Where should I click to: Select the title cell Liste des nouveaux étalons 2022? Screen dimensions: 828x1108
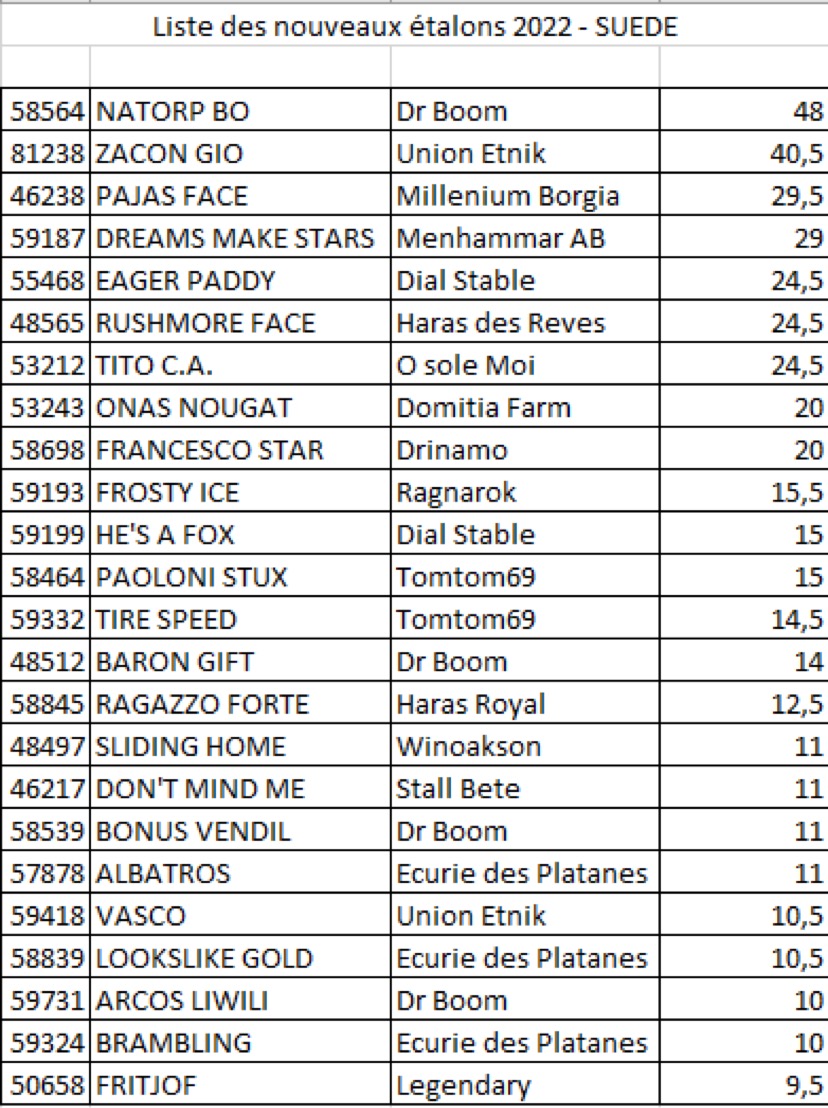point(414,26)
